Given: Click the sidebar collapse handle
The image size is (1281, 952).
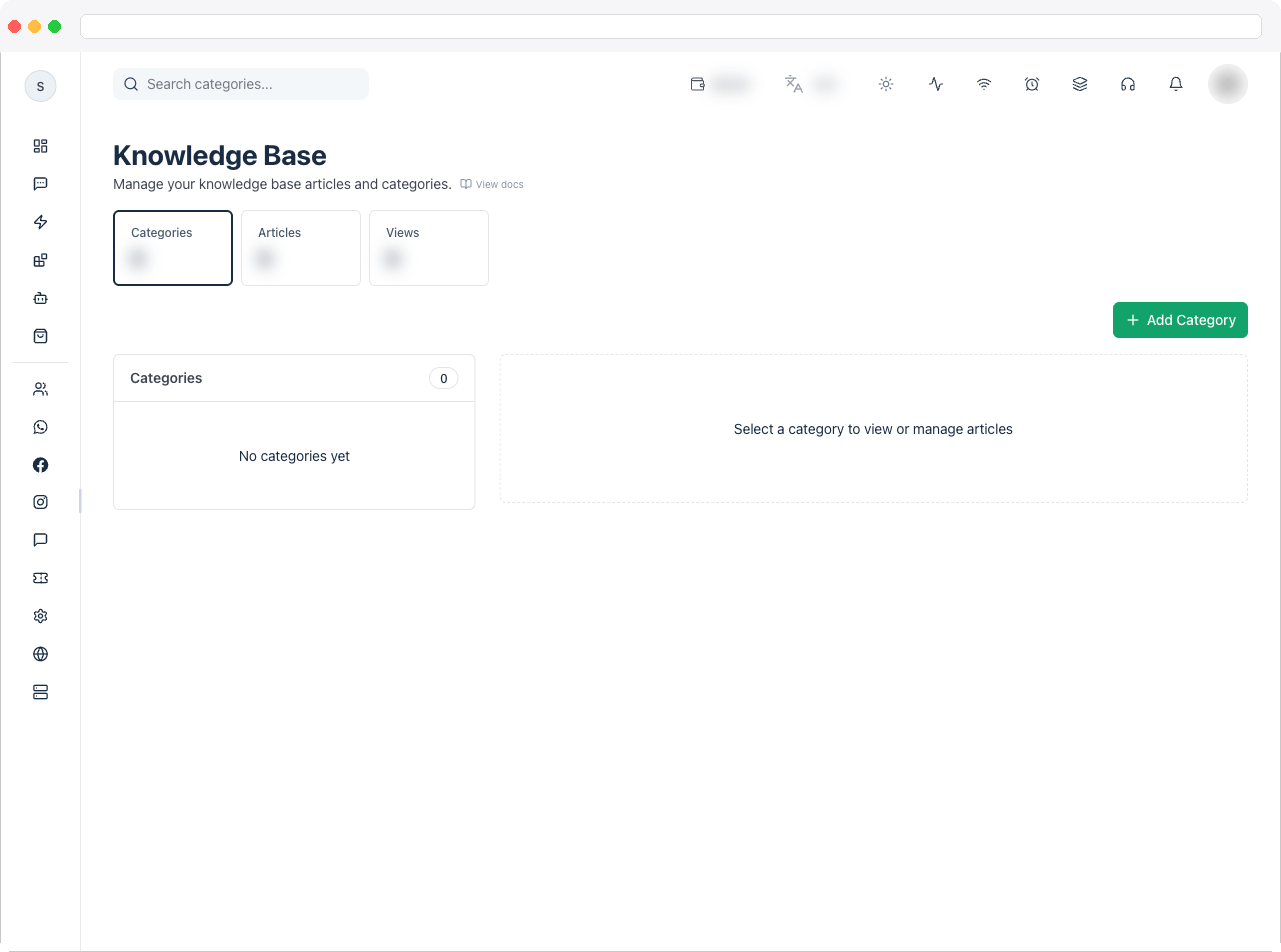Looking at the screenshot, I should (x=80, y=501).
